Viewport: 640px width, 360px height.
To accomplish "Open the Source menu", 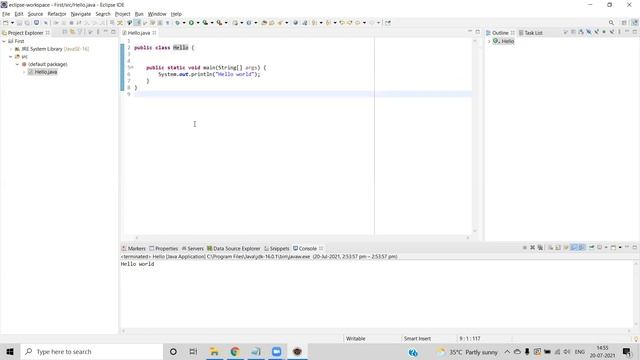I will point(35,14).
